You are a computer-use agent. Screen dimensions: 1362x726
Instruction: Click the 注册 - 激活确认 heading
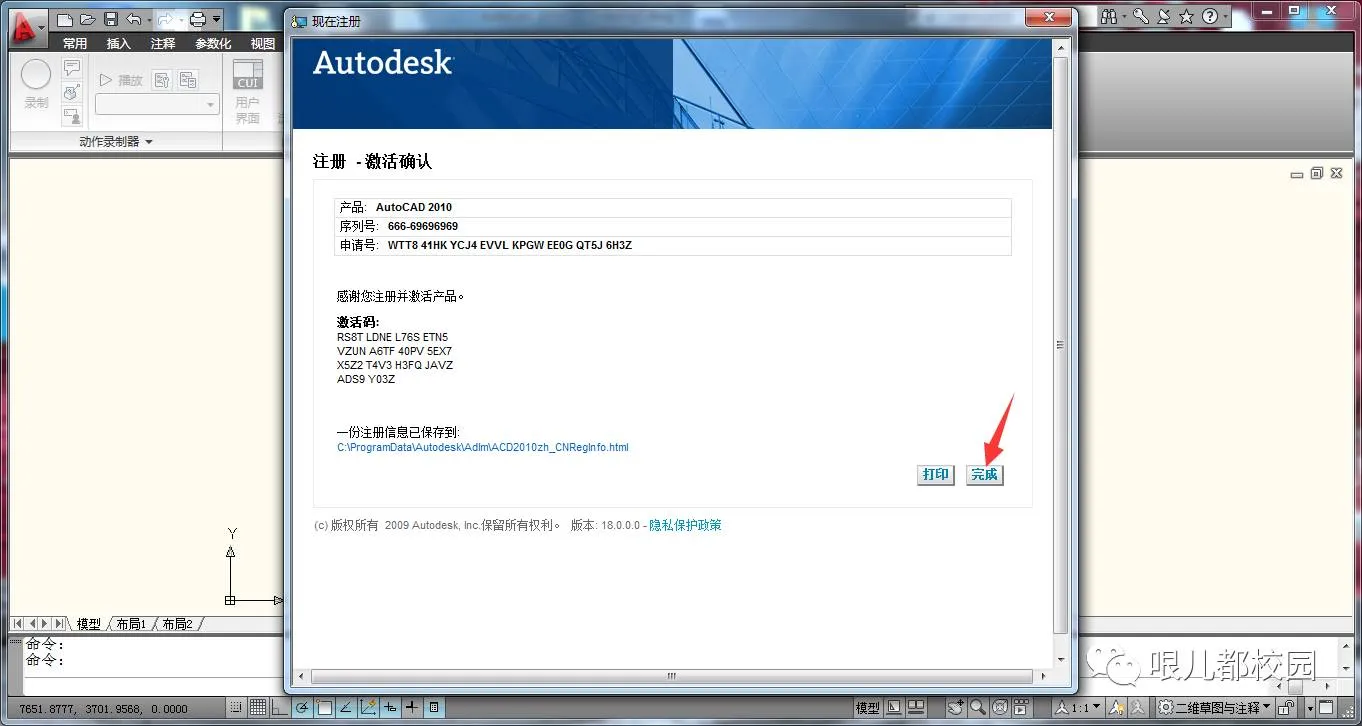pyautogui.click(x=373, y=162)
